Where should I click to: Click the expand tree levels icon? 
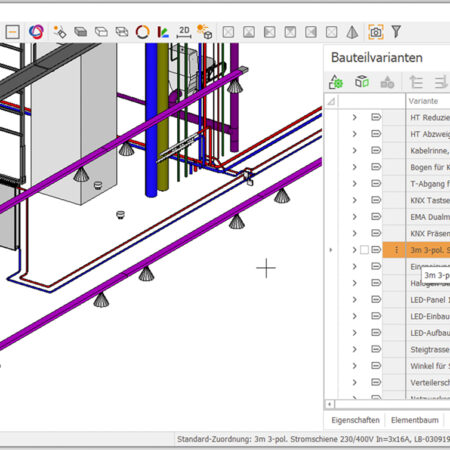416,82
